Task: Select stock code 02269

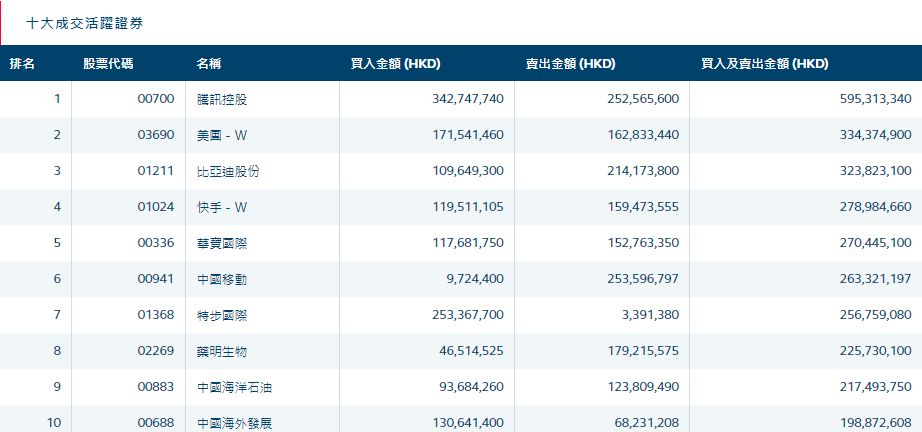Action: (156, 351)
